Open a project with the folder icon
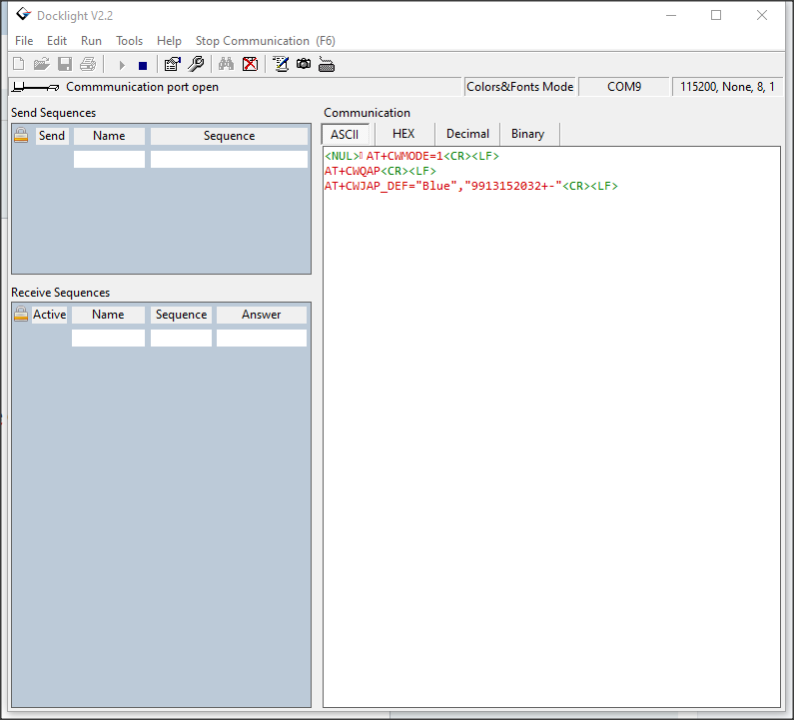This screenshot has height=720, width=794. 41,64
